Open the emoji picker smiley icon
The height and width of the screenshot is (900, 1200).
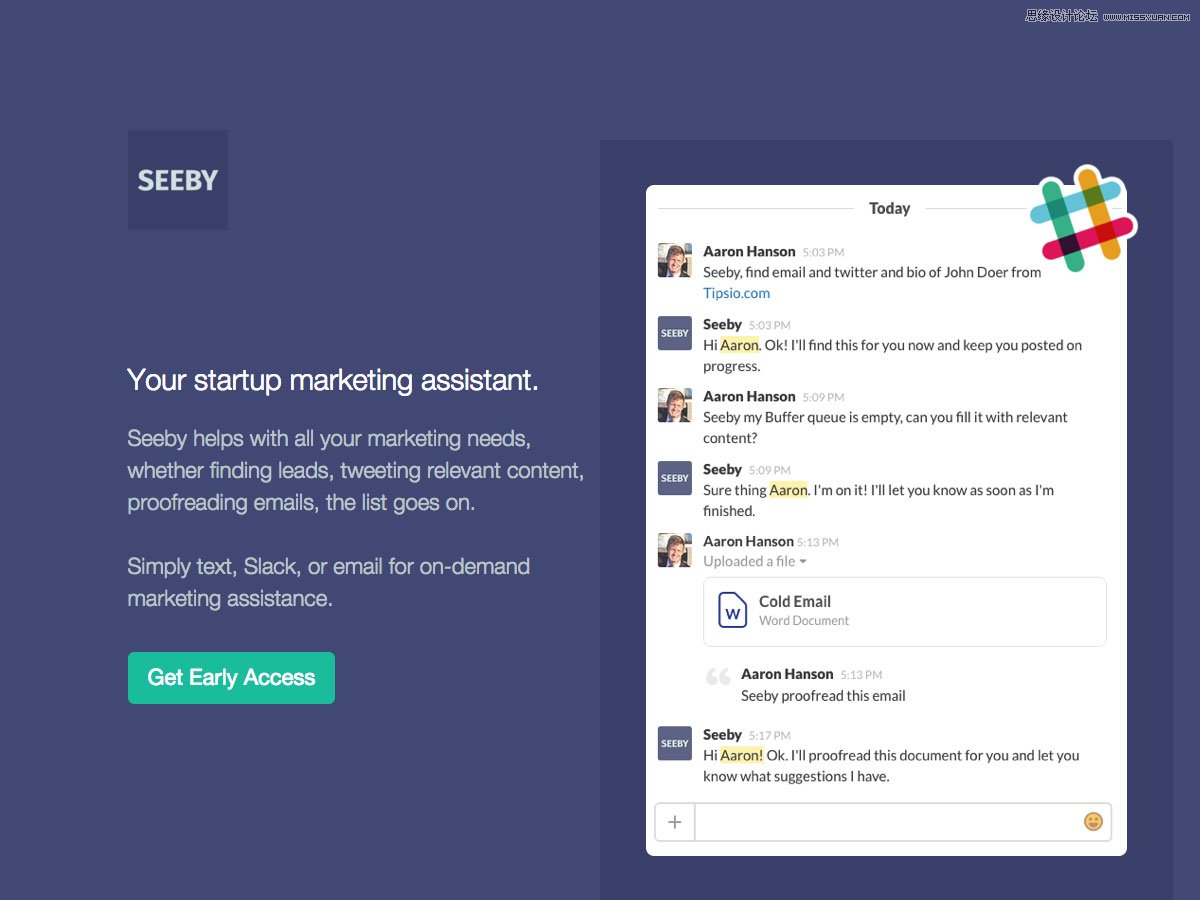coord(1093,821)
